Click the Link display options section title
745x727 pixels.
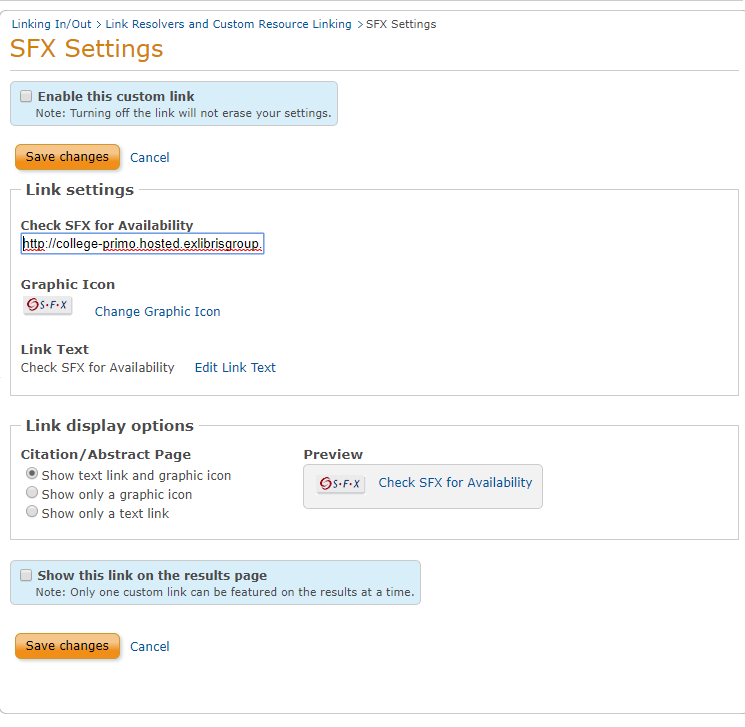tap(110, 426)
